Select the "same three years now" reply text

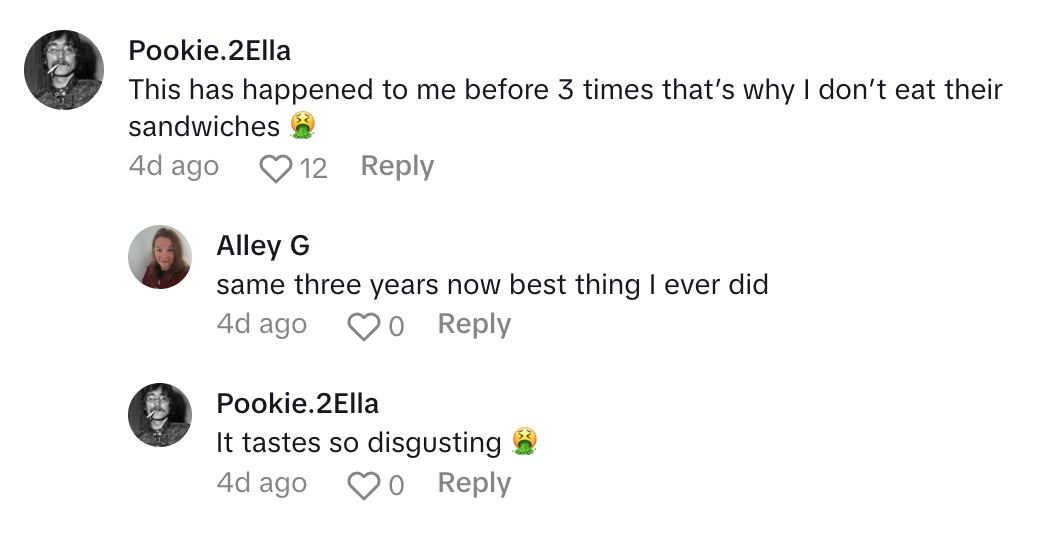[492, 284]
